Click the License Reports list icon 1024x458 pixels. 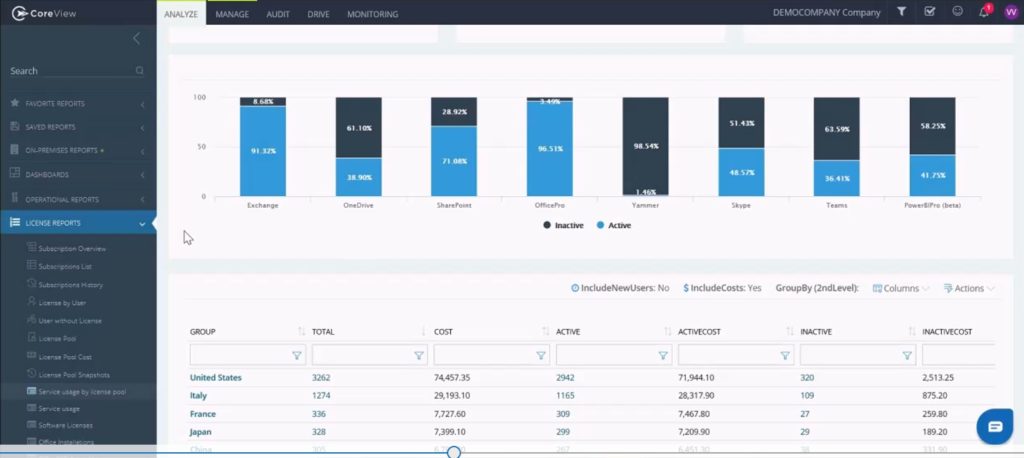point(15,223)
